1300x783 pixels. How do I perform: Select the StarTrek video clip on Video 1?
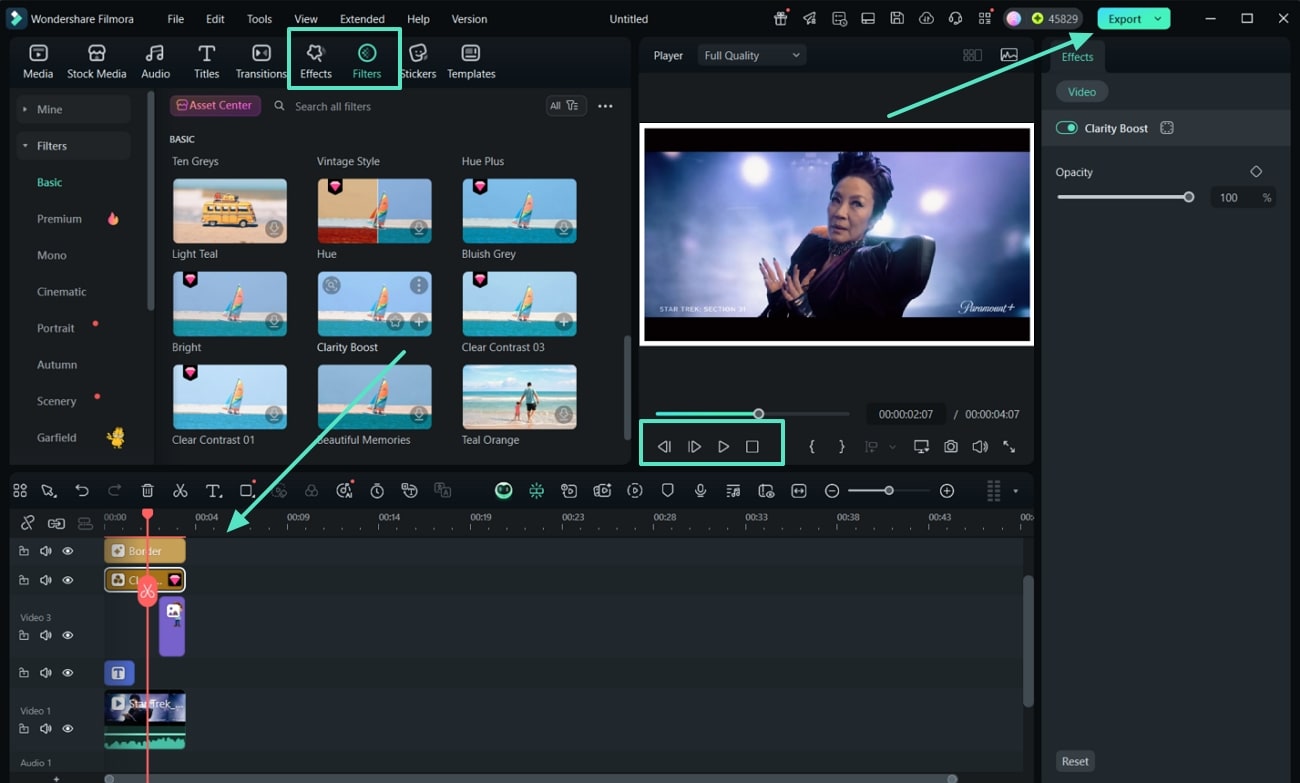[145, 718]
